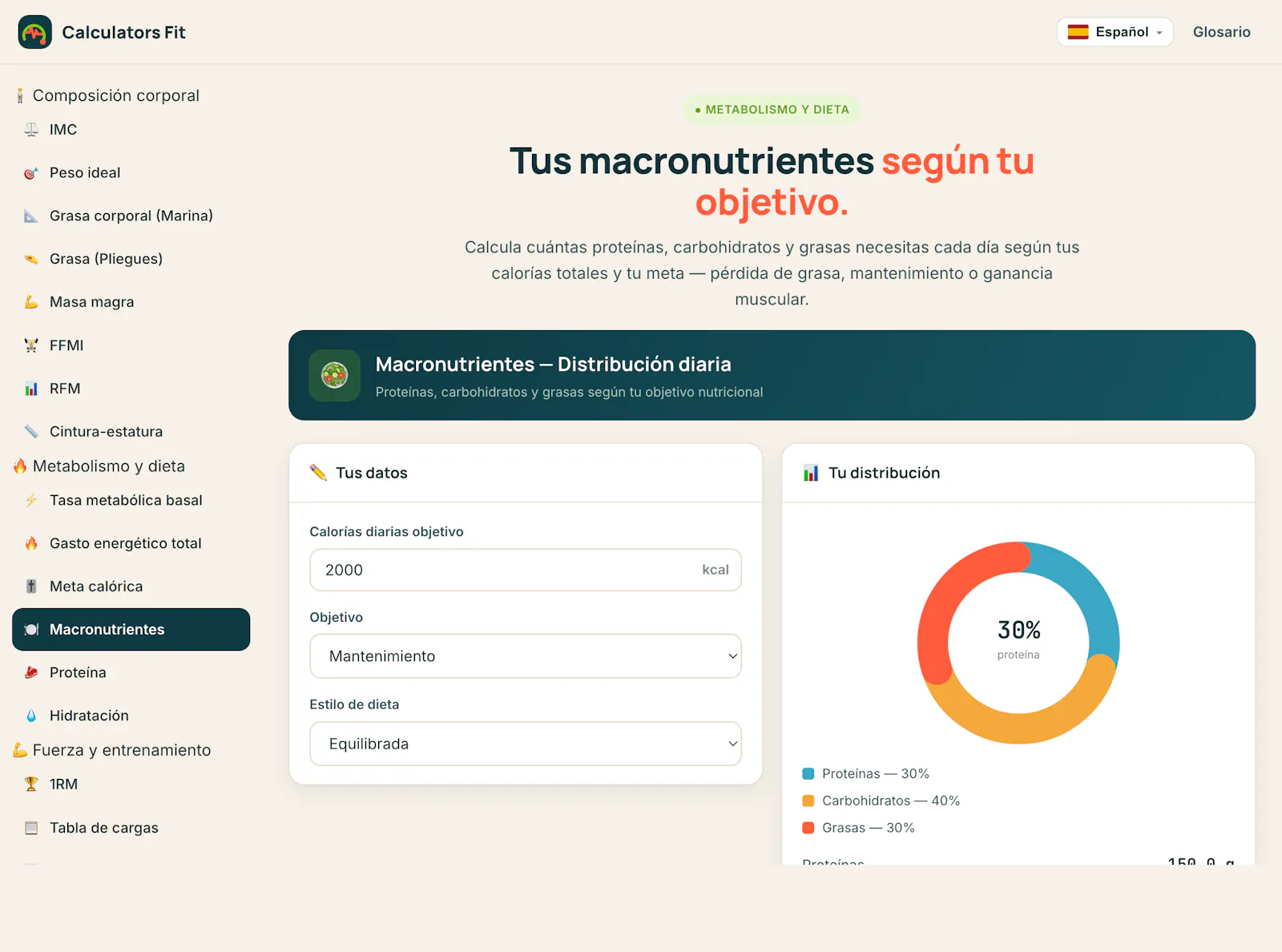The height and width of the screenshot is (952, 1282).
Task: Open Gasto energético total calculator
Action: tap(131, 543)
